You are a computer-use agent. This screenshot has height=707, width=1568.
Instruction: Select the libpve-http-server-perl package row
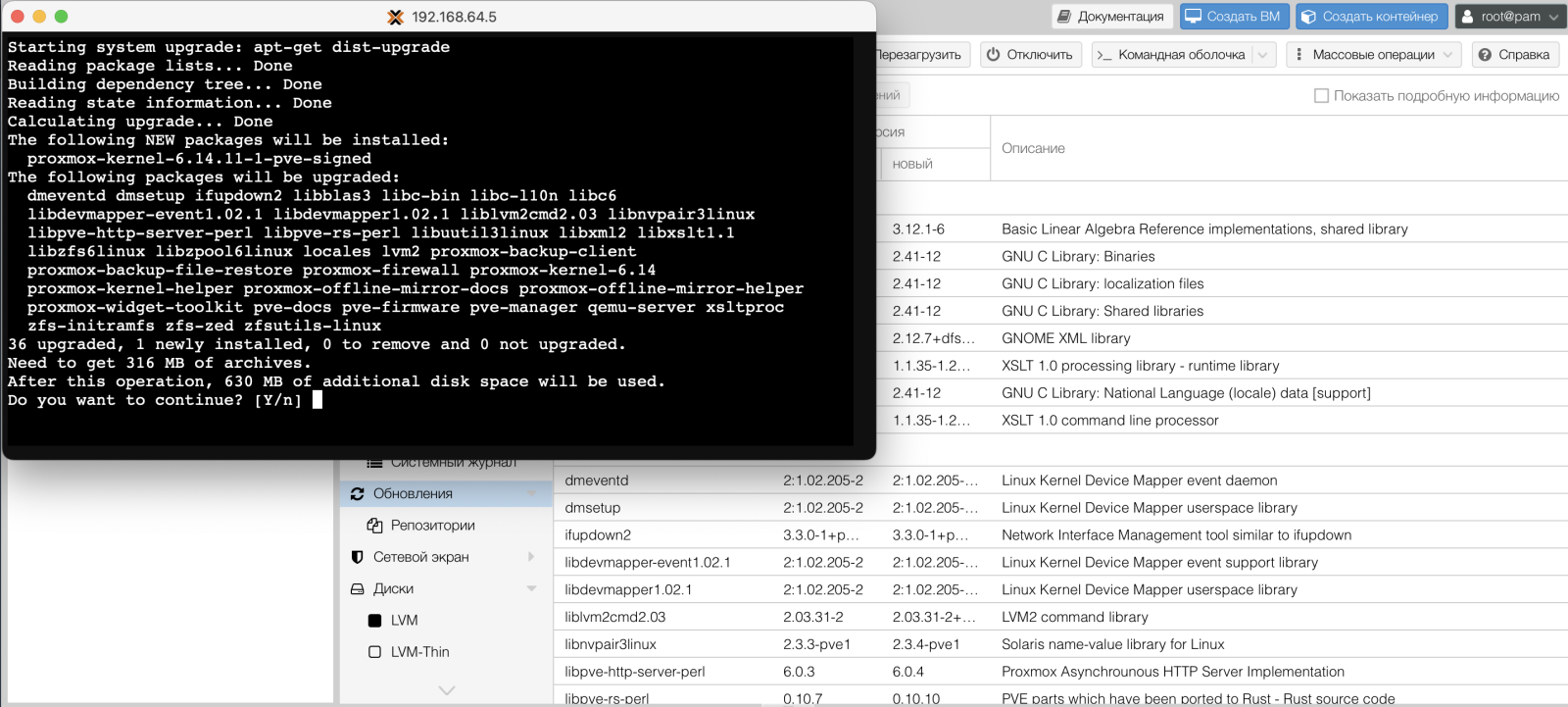(1060, 672)
